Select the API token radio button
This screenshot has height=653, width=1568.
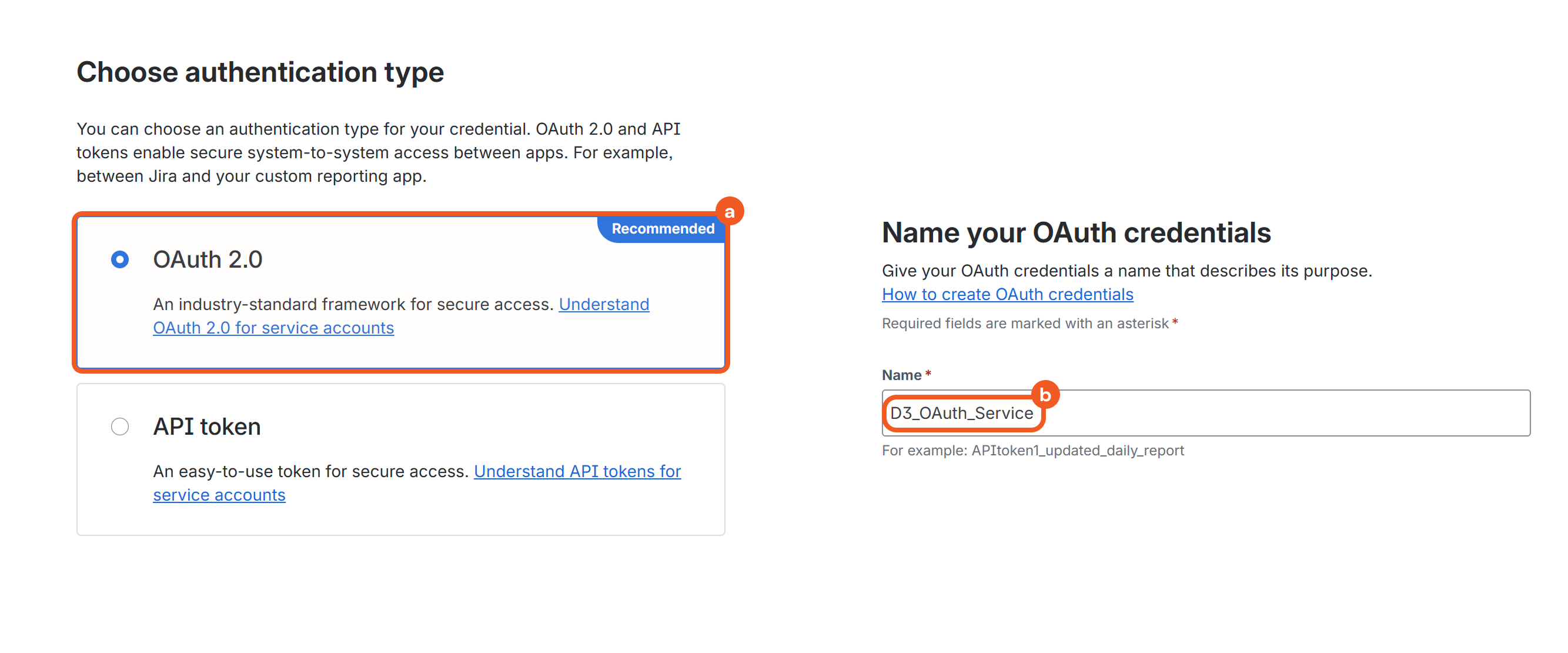tap(120, 427)
